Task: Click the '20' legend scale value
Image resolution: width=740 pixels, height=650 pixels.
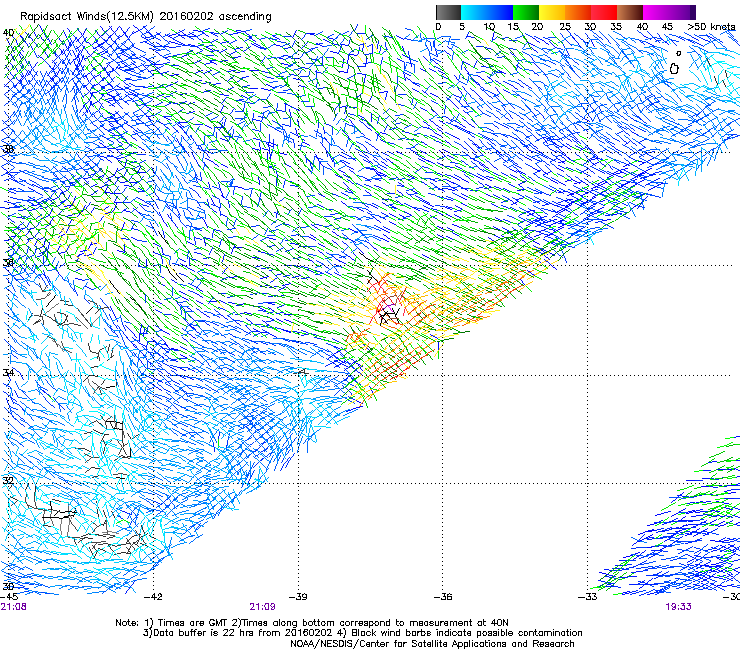Action: (538, 27)
